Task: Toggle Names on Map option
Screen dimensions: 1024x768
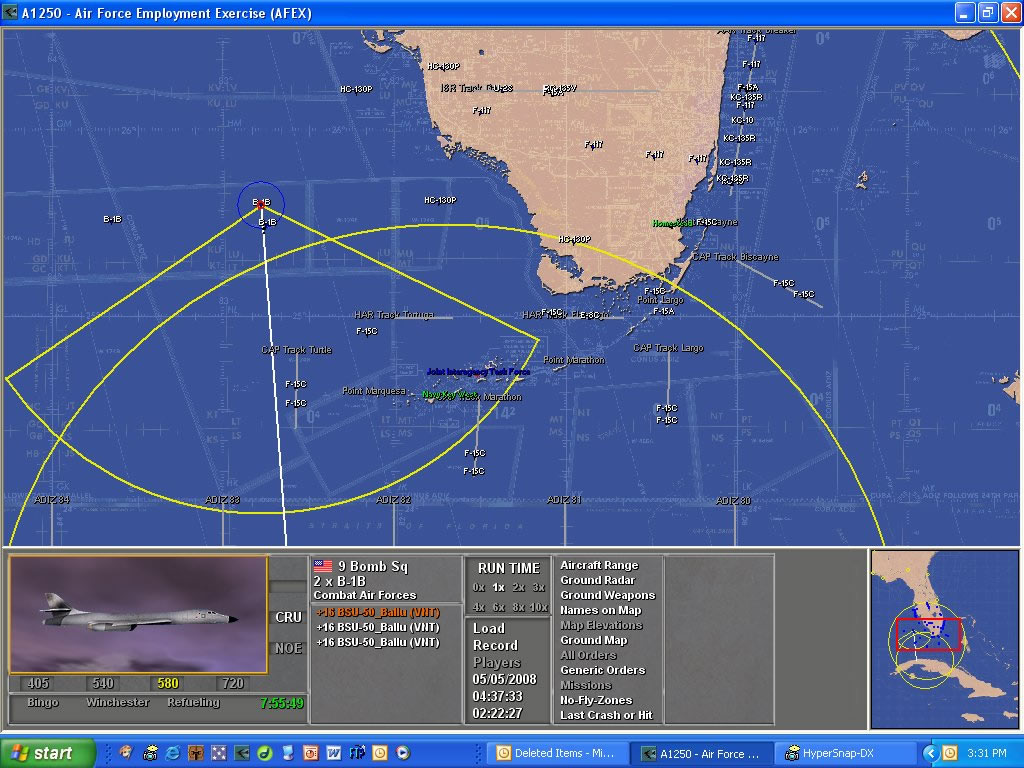Action: (x=600, y=611)
